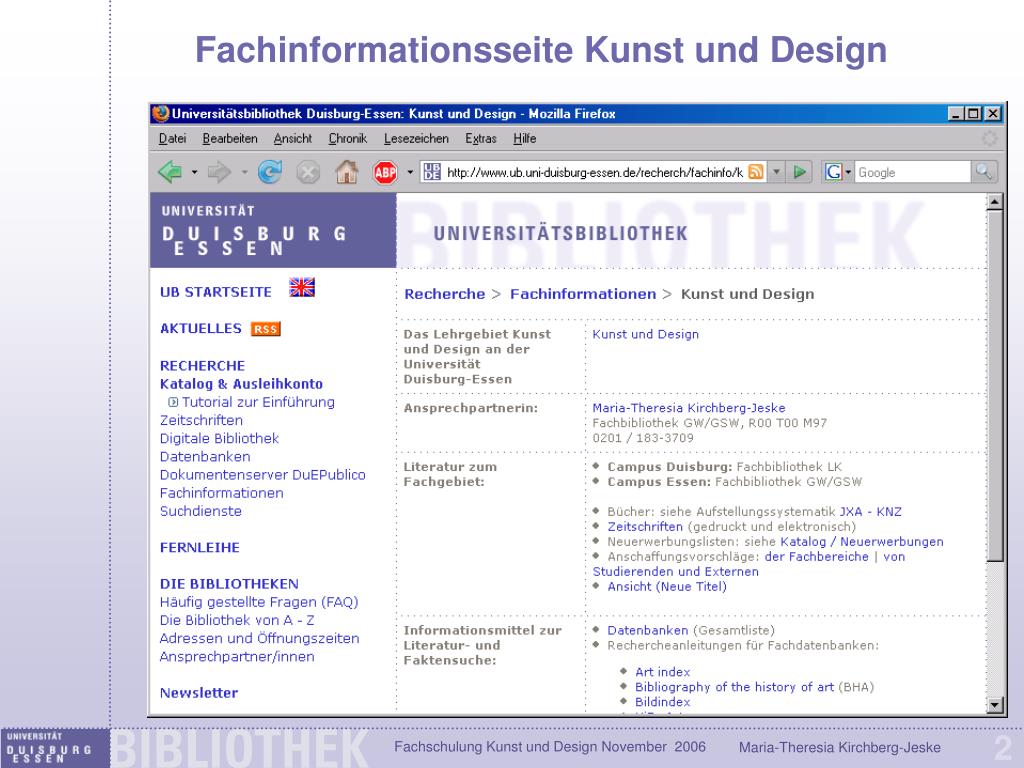This screenshot has height=768, width=1024.
Task: Click the UB DE site icon in address bar
Action: pyautogui.click(x=432, y=172)
